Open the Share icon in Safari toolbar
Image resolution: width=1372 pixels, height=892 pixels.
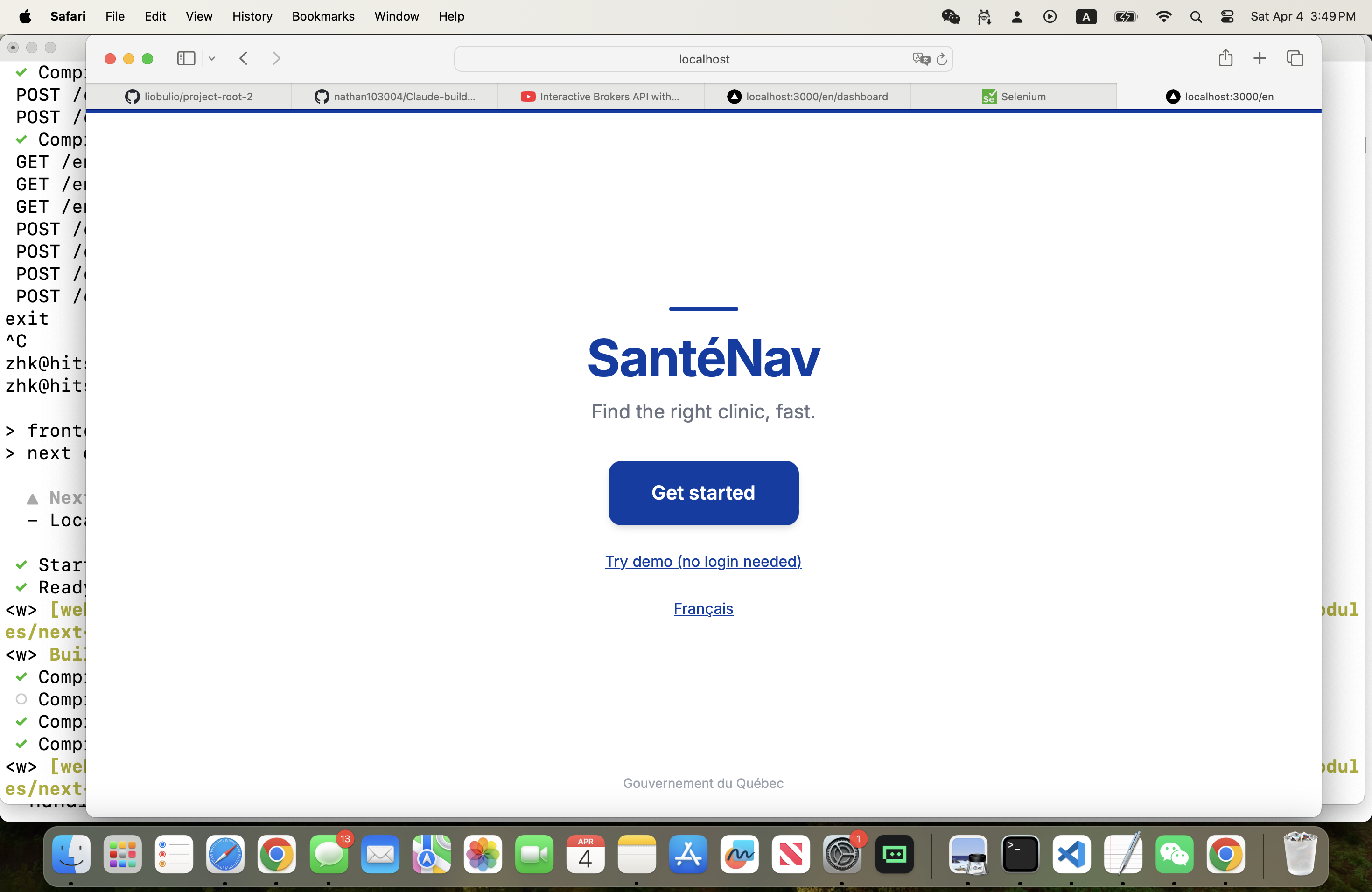click(1225, 58)
